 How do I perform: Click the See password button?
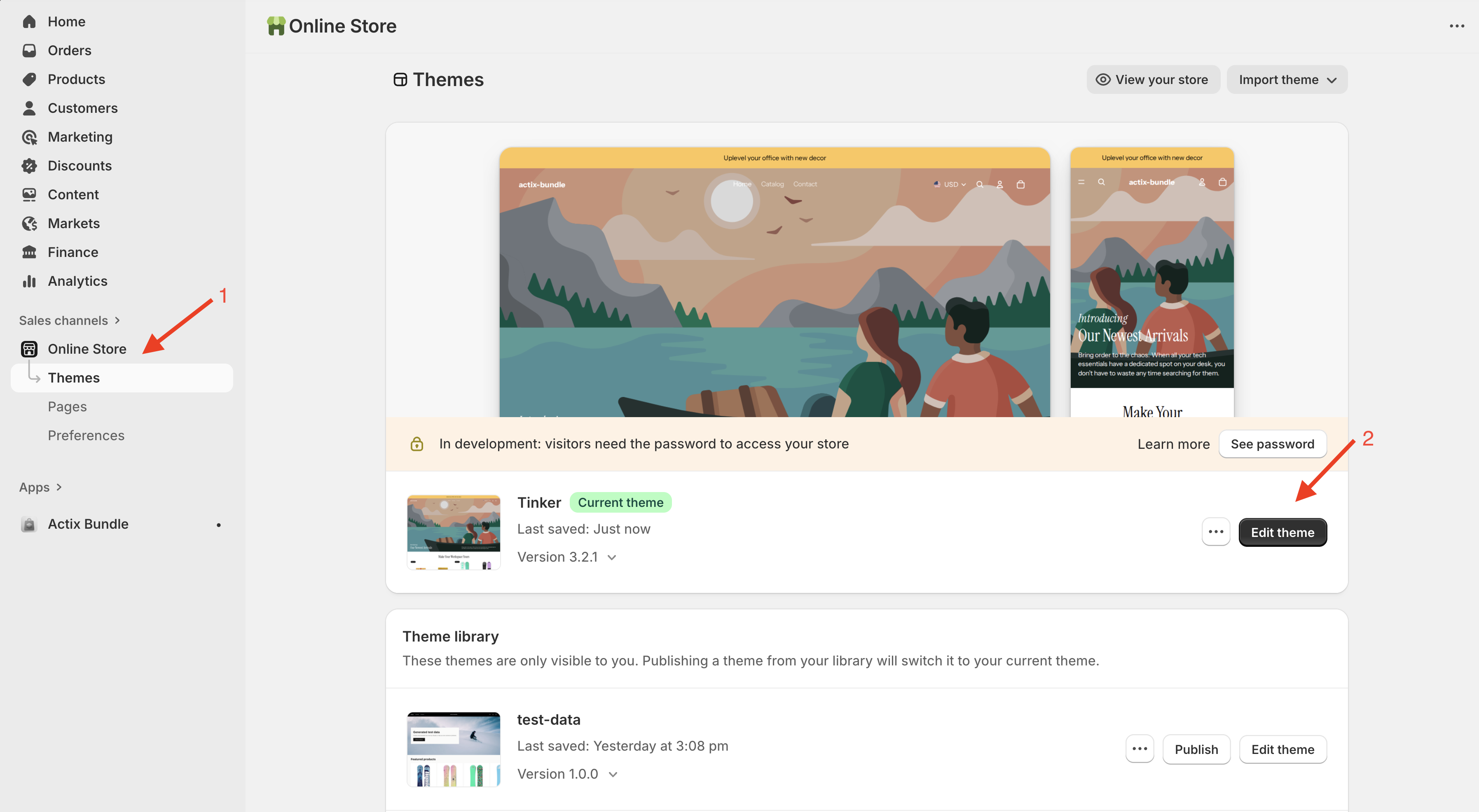(1272, 444)
